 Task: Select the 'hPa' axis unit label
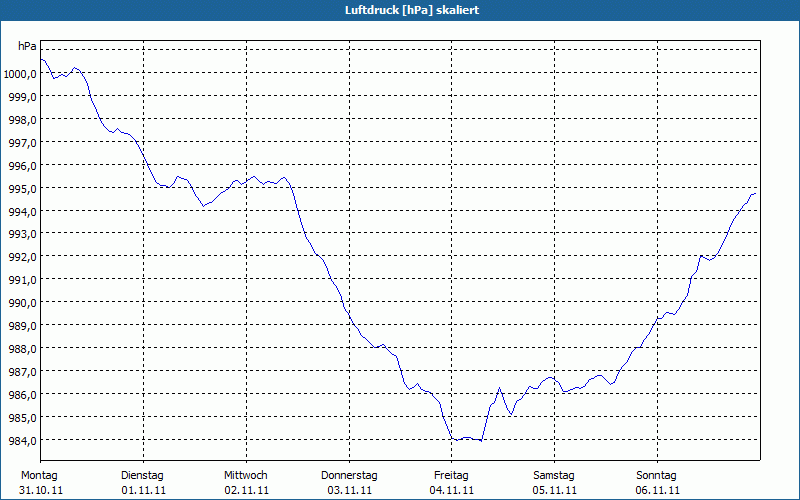tap(27, 46)
